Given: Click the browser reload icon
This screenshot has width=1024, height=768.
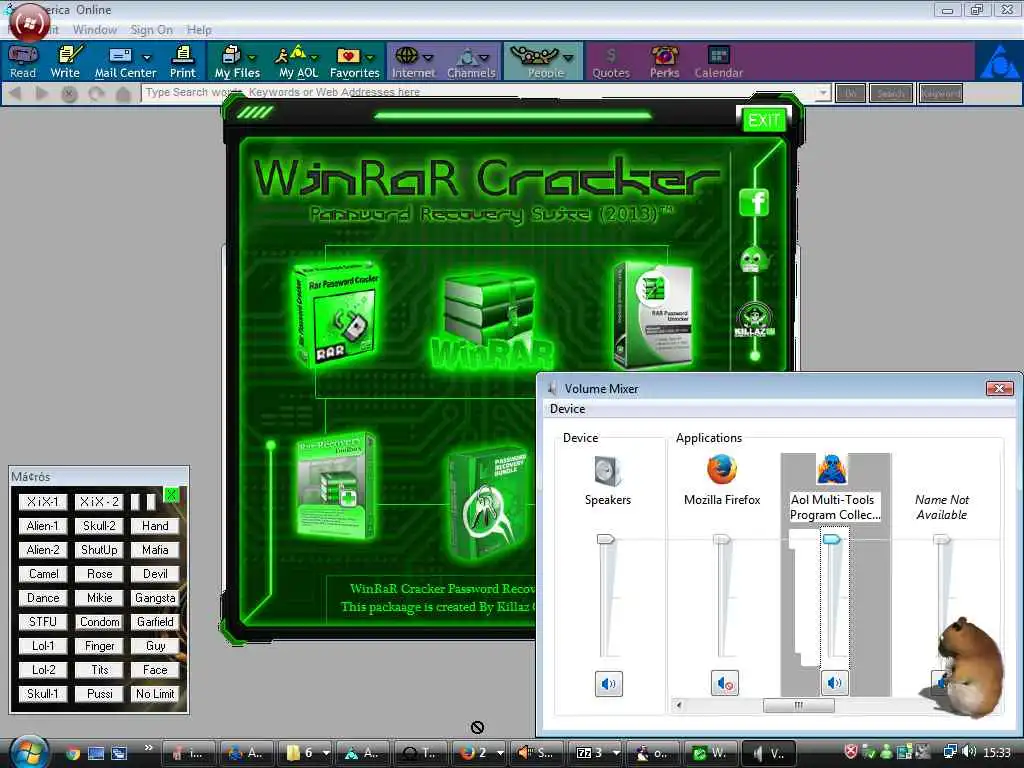Looking at the screenshot, I should tap(96, 94).
